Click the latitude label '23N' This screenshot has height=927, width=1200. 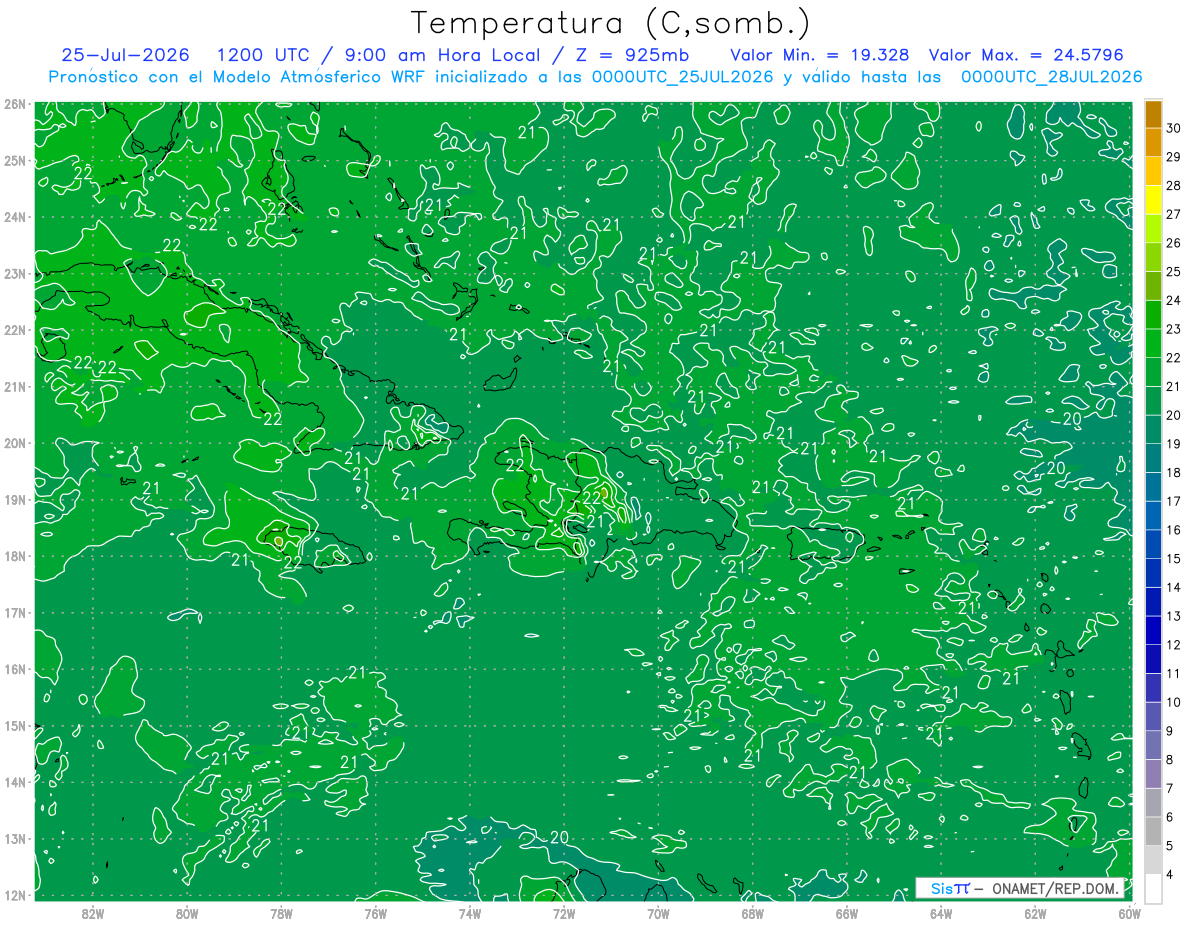coord(14,273)
